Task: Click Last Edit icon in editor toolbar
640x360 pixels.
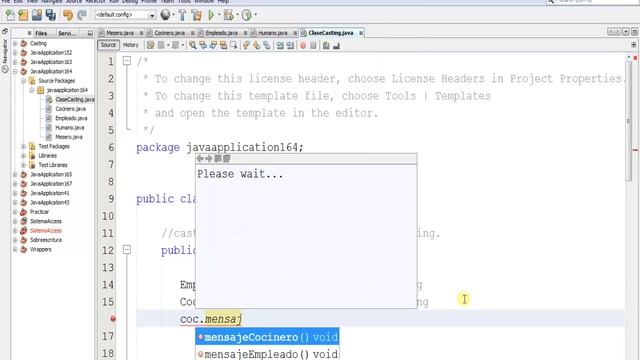Action: tap(150, 45)
